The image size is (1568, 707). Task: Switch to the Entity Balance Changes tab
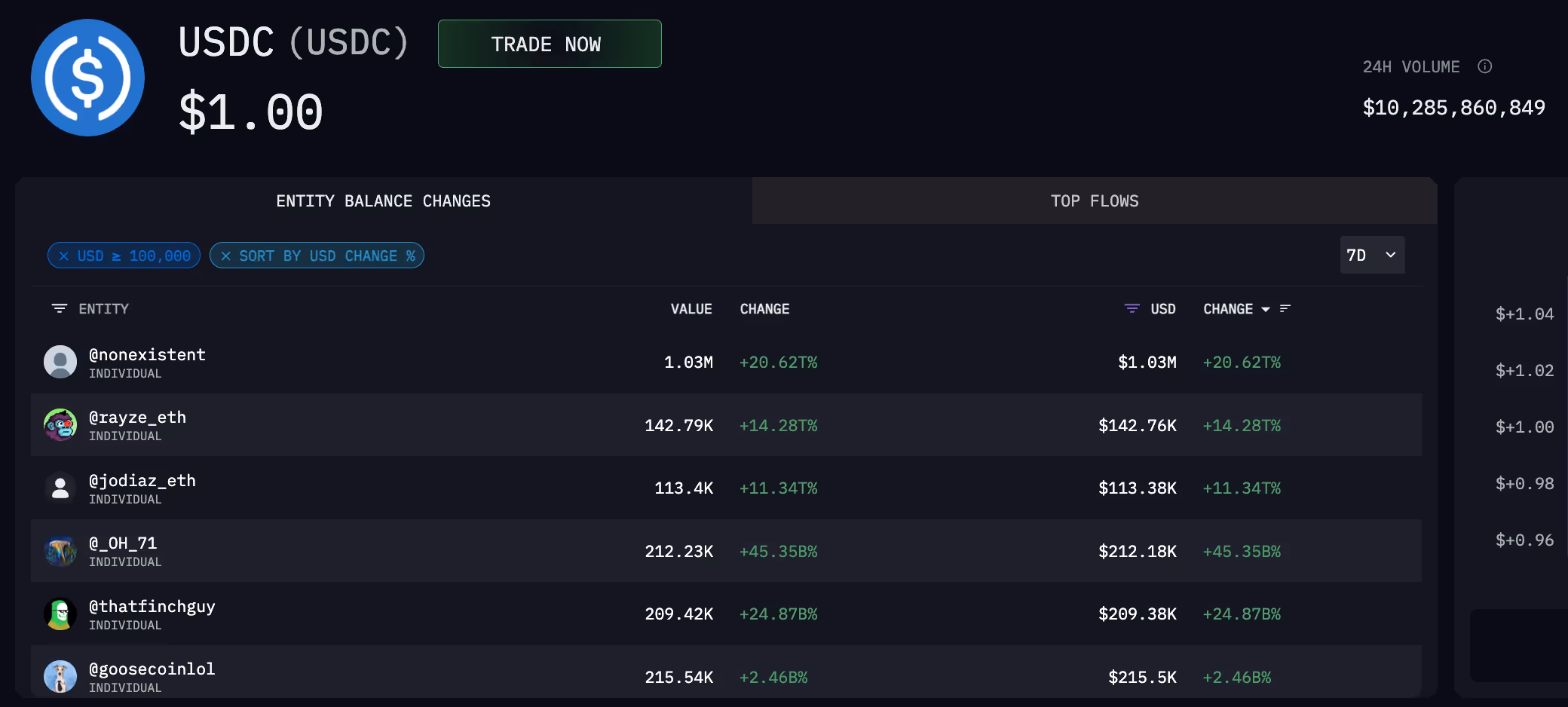(x=383, y=201)
